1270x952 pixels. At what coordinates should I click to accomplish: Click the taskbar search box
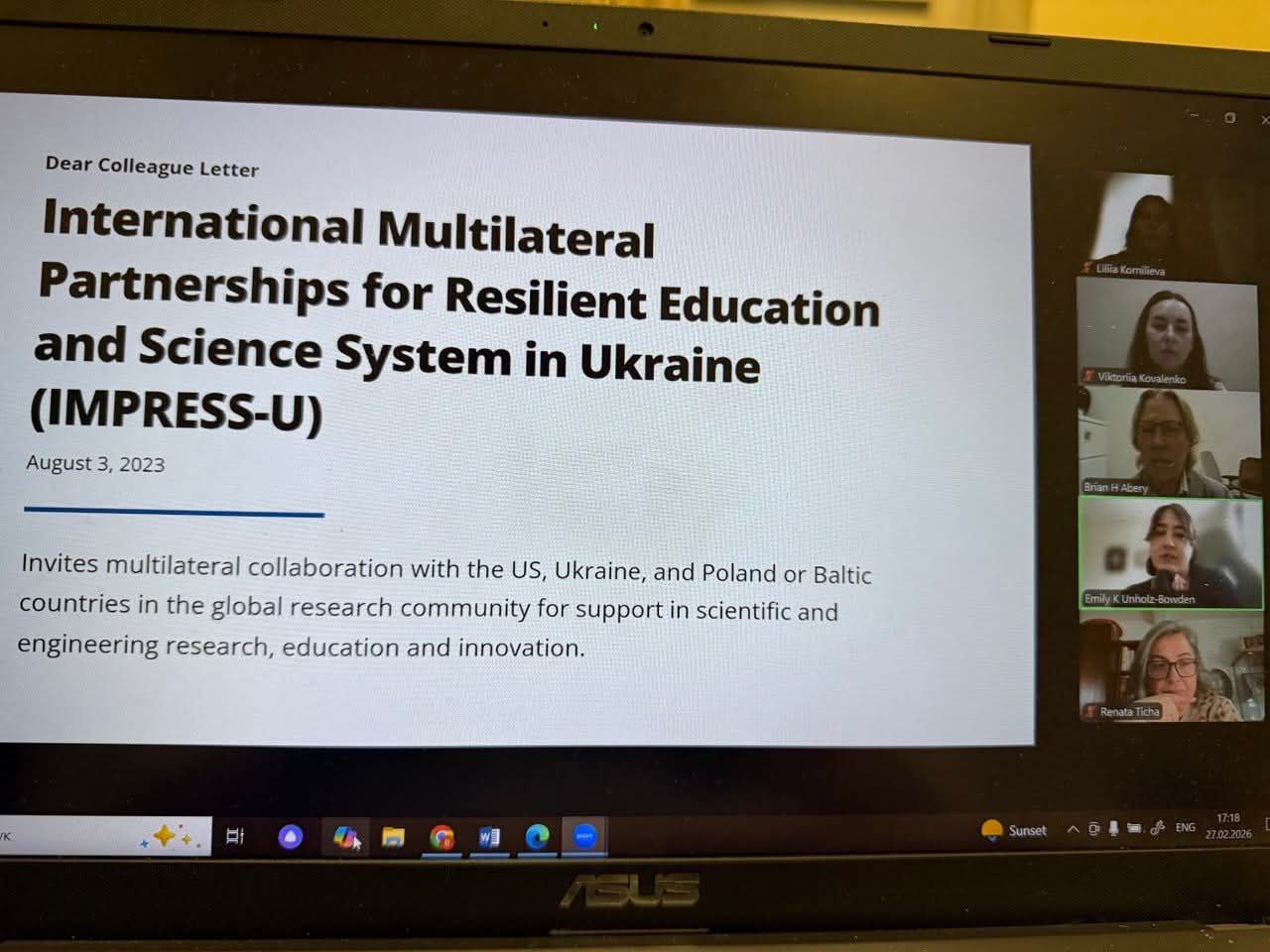click(x=69, y=836)
